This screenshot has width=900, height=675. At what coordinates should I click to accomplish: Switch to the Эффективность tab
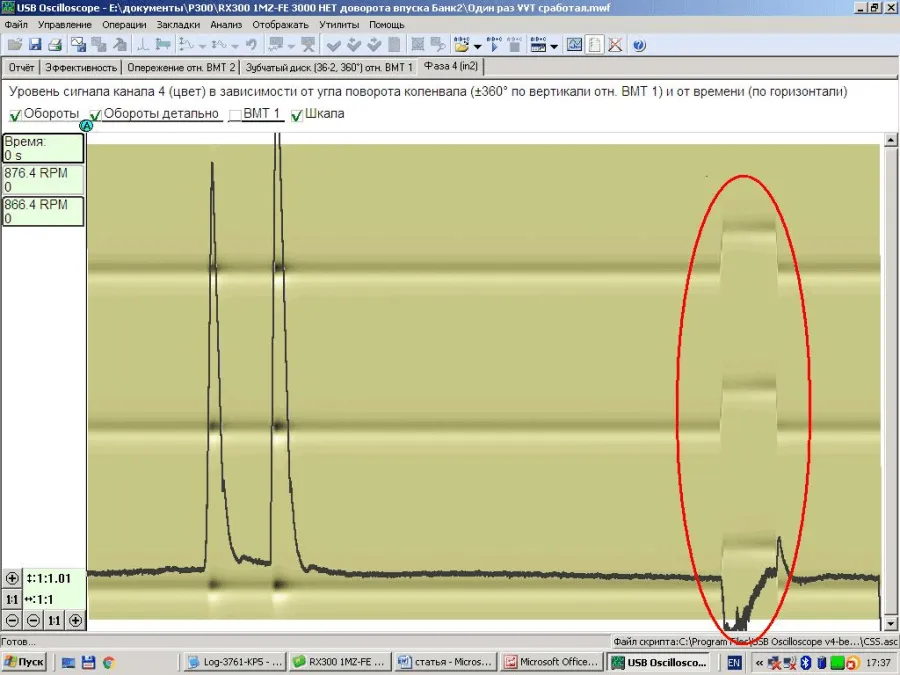coord(81,67)
